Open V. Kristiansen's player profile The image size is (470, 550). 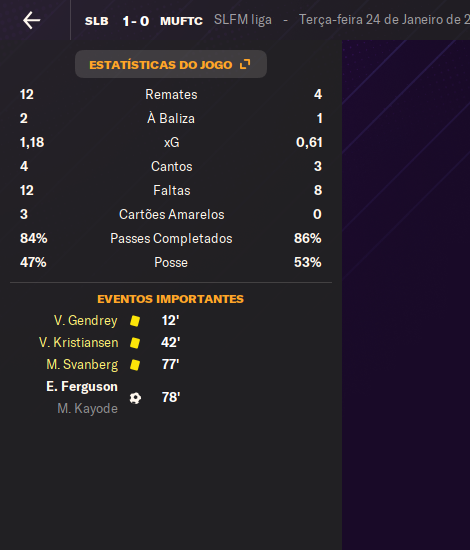79,342
